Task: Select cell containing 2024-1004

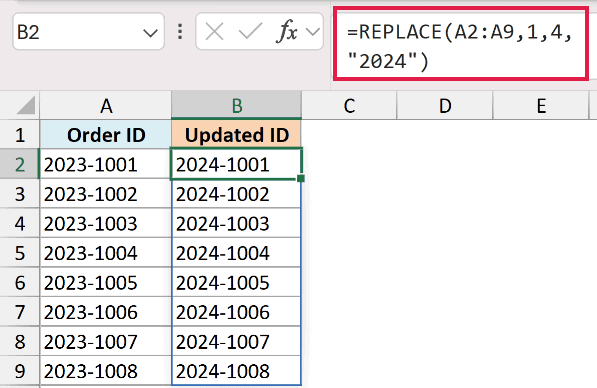Action: (236, 253)
